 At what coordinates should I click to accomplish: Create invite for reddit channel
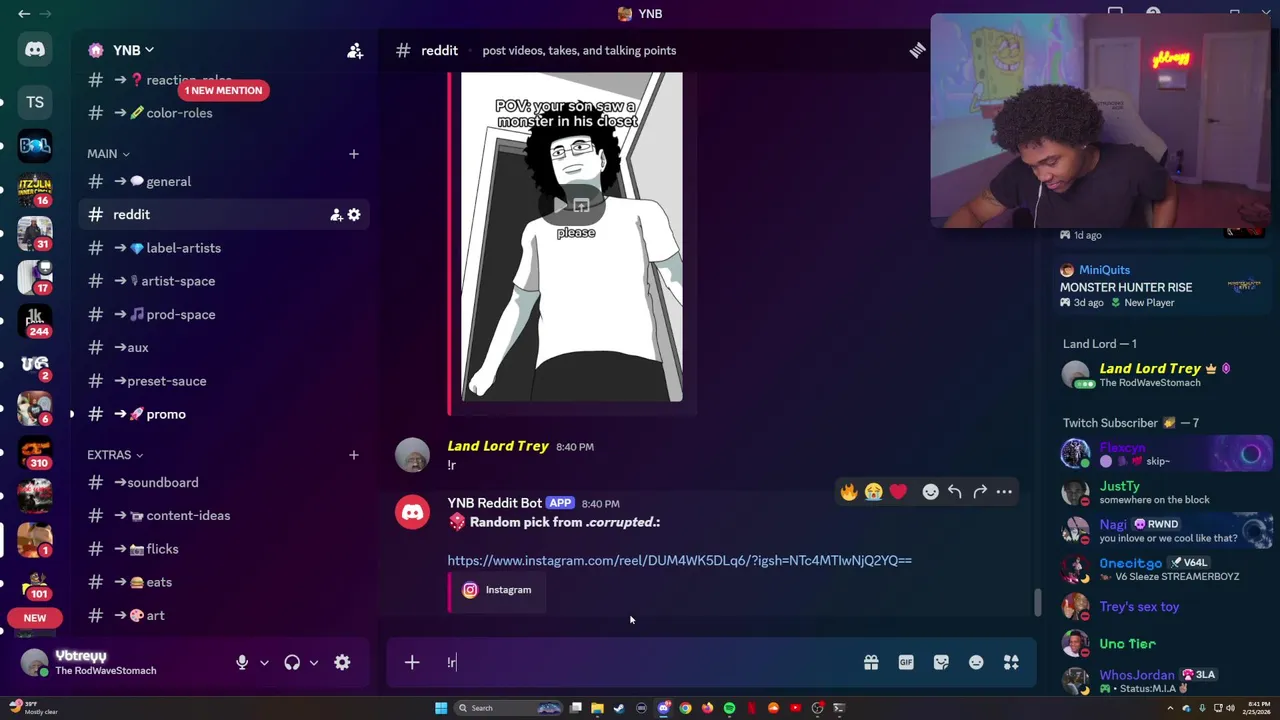tap(337, 214)
